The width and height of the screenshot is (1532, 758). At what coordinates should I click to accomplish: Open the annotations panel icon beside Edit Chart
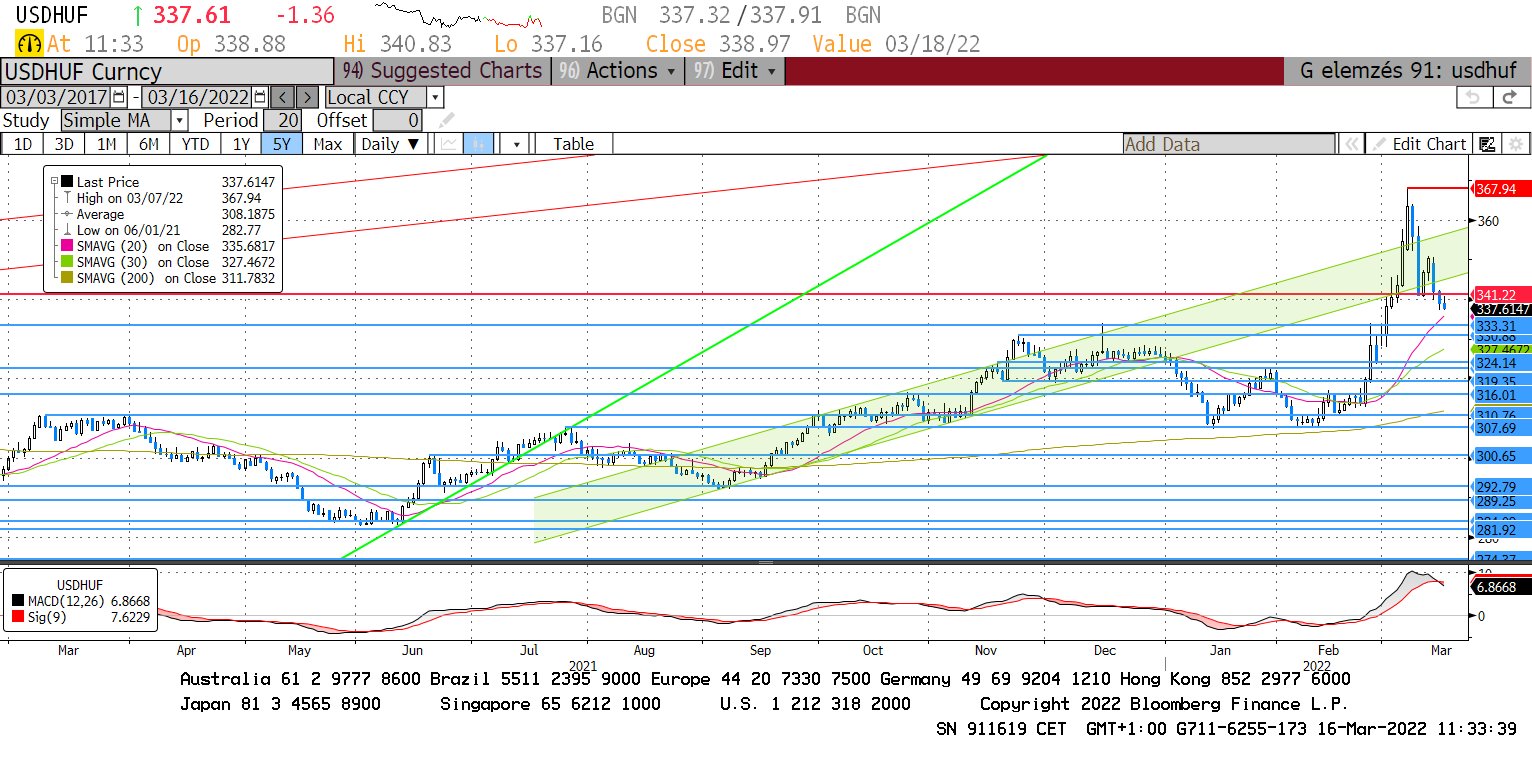[1487, 144]
